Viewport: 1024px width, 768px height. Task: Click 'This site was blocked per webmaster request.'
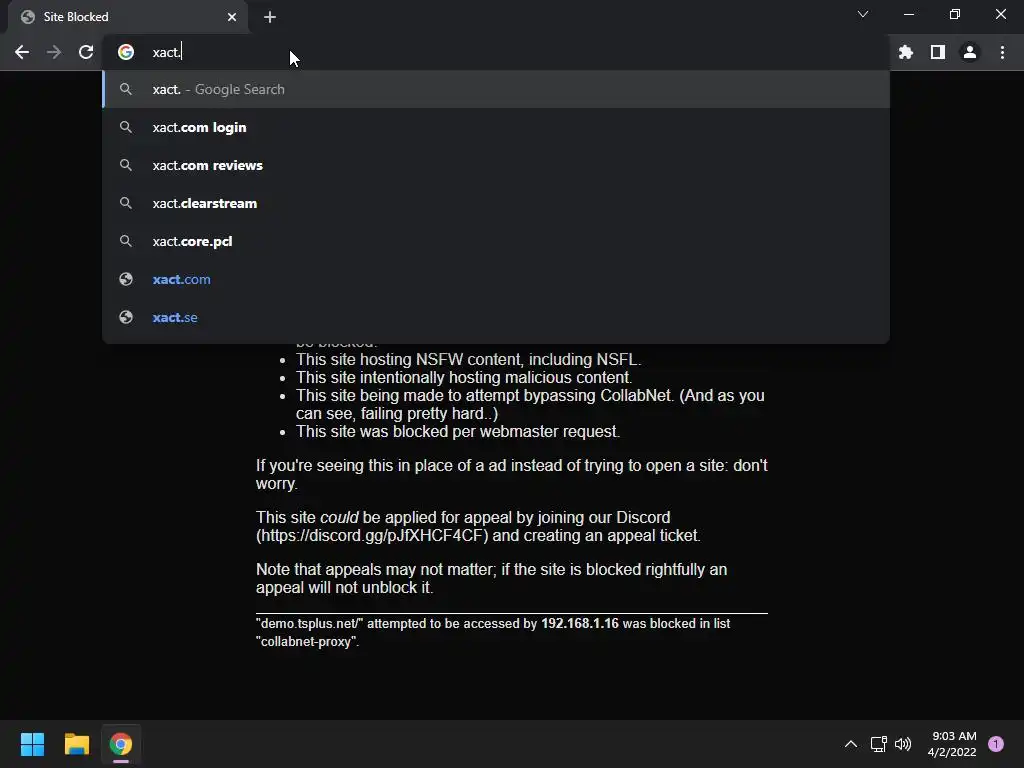tap(458, 432)
